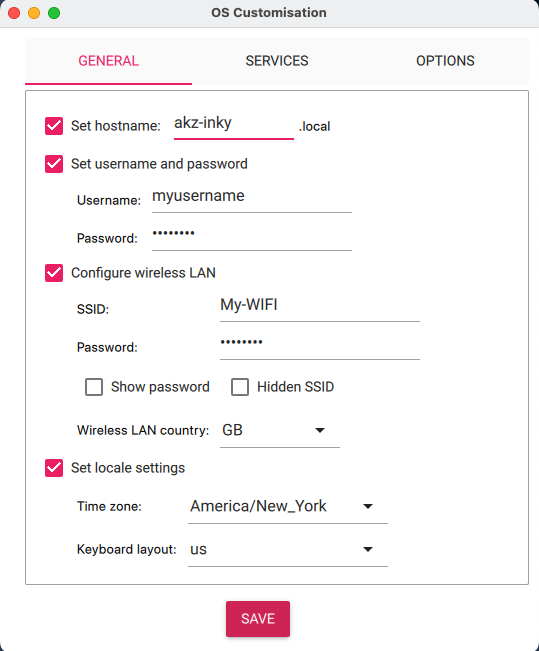Select the user Password field
539x651 pixels.
[252, 235]
